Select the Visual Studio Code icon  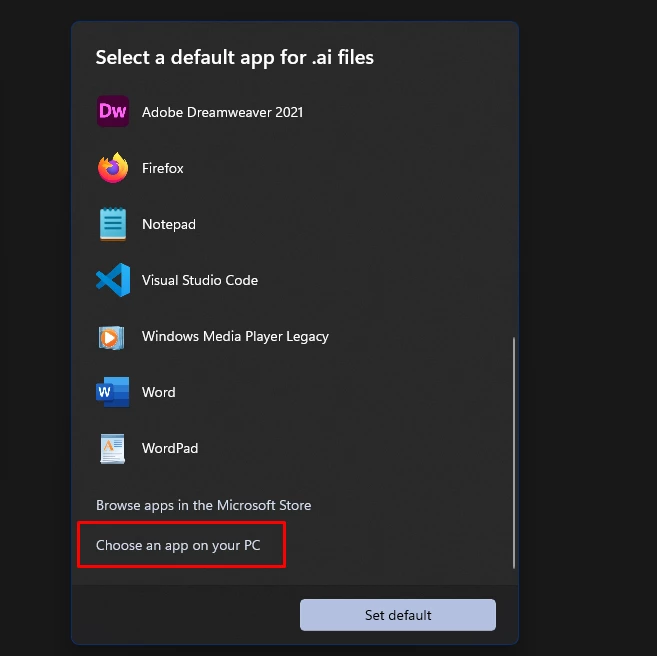click(x=113, y=280)
